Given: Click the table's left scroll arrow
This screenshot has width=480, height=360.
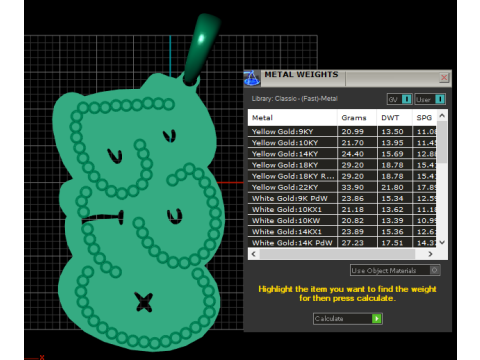Looking at the screenshot, I should [254, 254].
